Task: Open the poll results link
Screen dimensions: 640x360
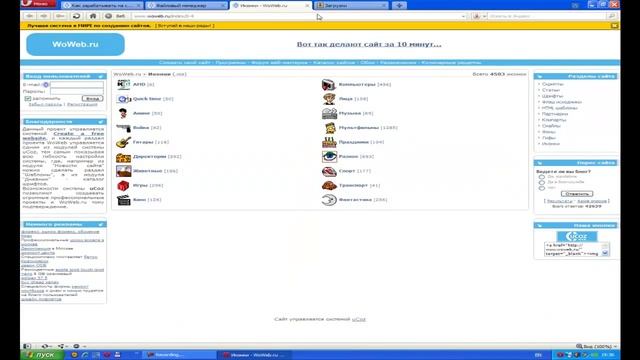Action: 560,201
